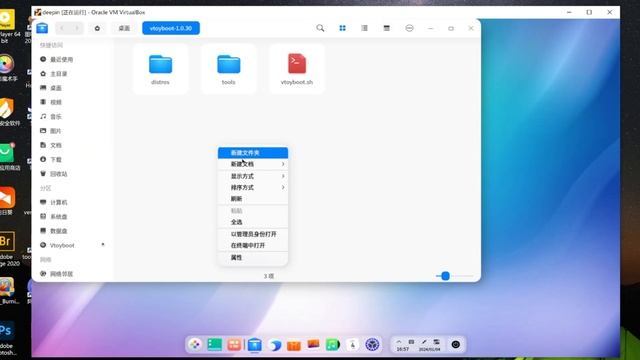Open the green taskbar app in the dock

[215, 344]
